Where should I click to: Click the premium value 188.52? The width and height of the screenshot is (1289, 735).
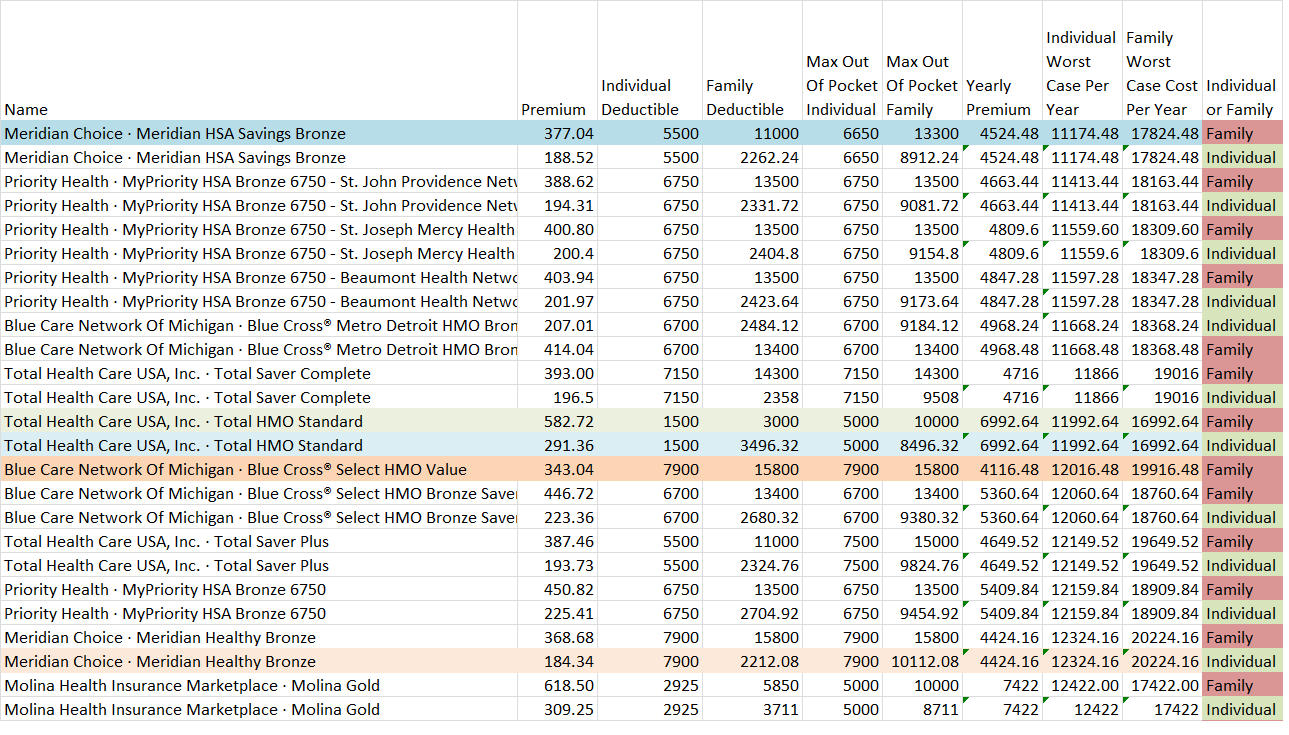click(557, 157)
